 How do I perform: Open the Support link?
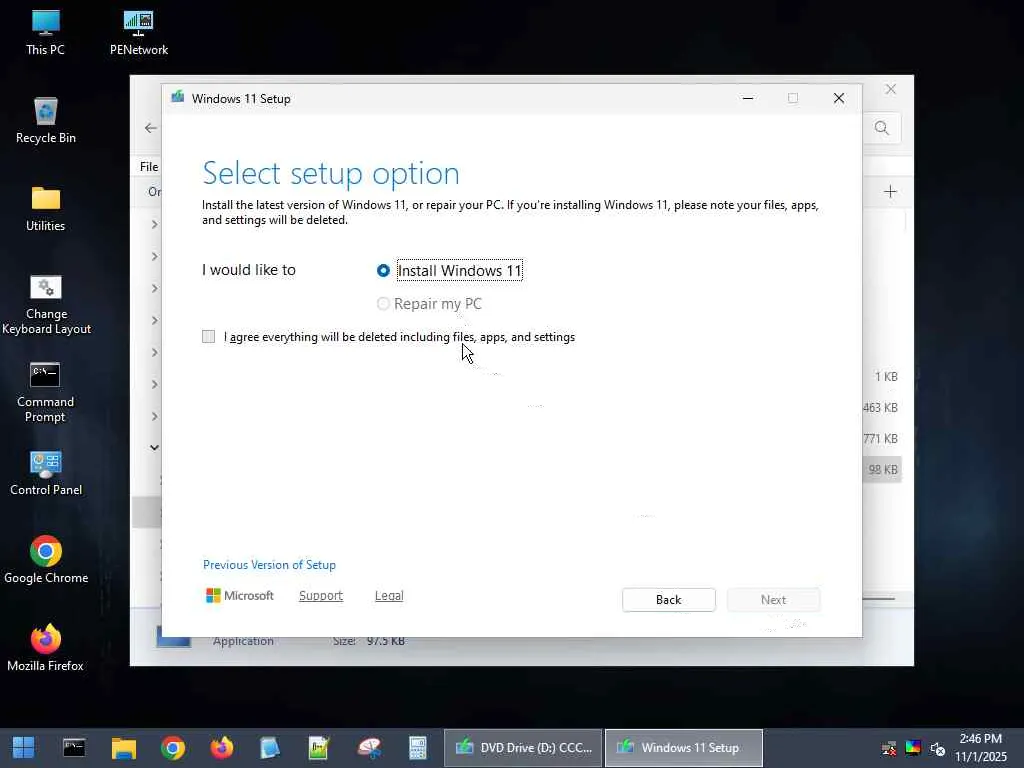coord(321,596)
